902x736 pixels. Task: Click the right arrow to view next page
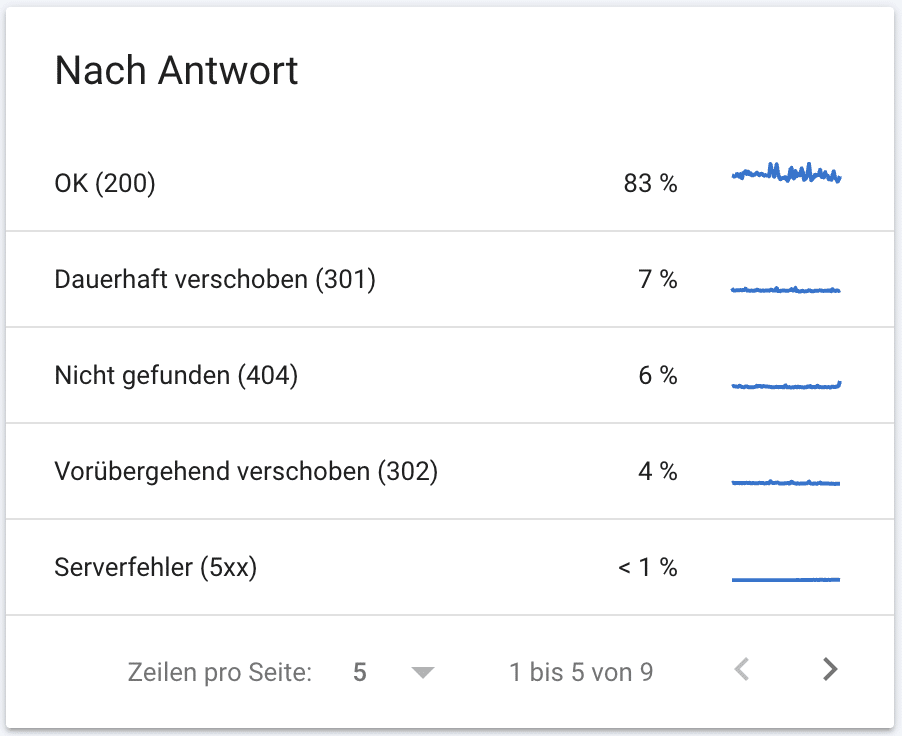pyautogui.click(x=829, y=670)
